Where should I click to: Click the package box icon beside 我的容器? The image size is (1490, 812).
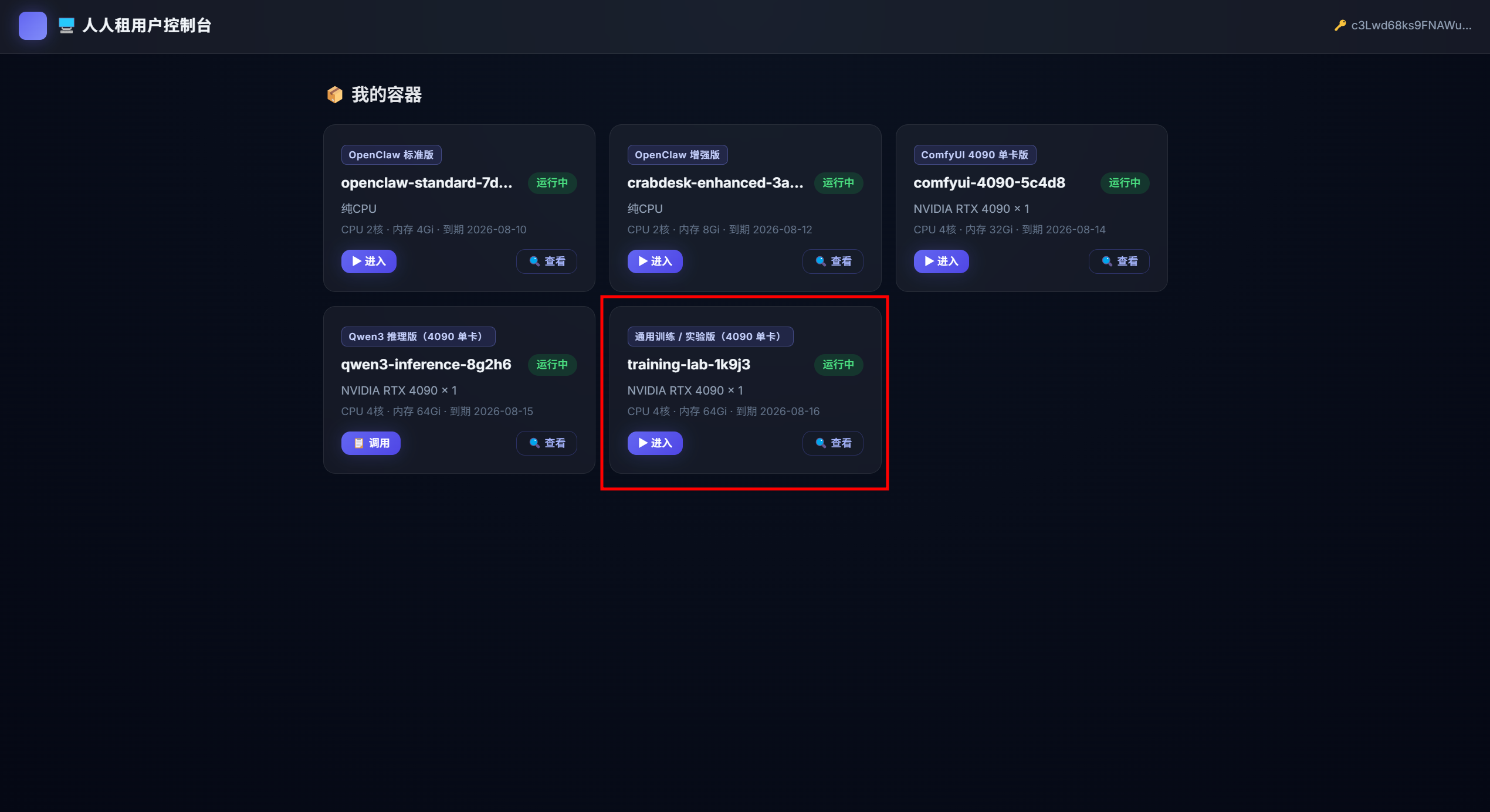pos(335,94)
